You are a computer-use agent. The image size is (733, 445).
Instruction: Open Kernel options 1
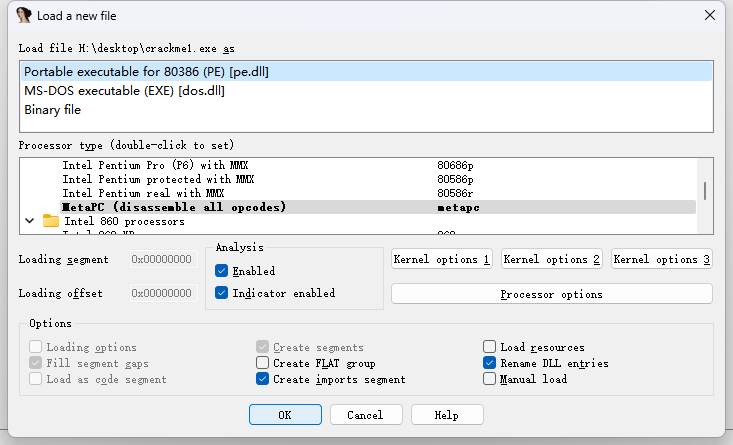(442, 259)
